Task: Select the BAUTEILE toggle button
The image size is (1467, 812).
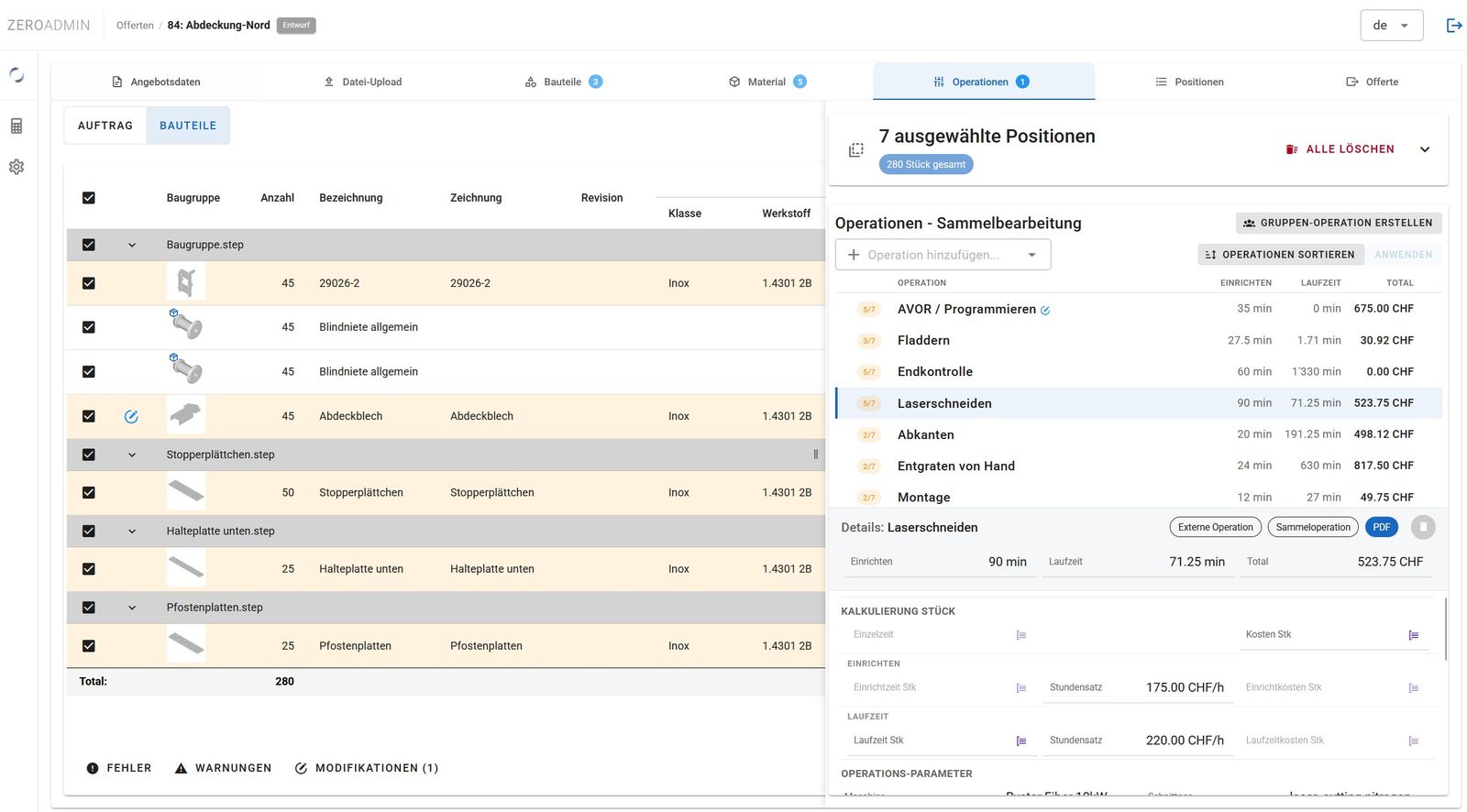Action: [x=188, y=126]
